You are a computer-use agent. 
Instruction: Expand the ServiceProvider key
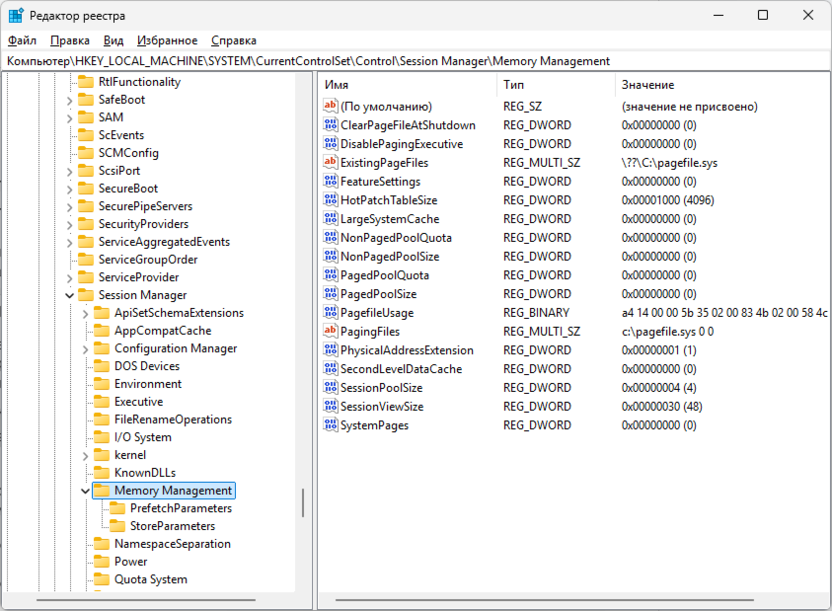(x=70, y=278)
